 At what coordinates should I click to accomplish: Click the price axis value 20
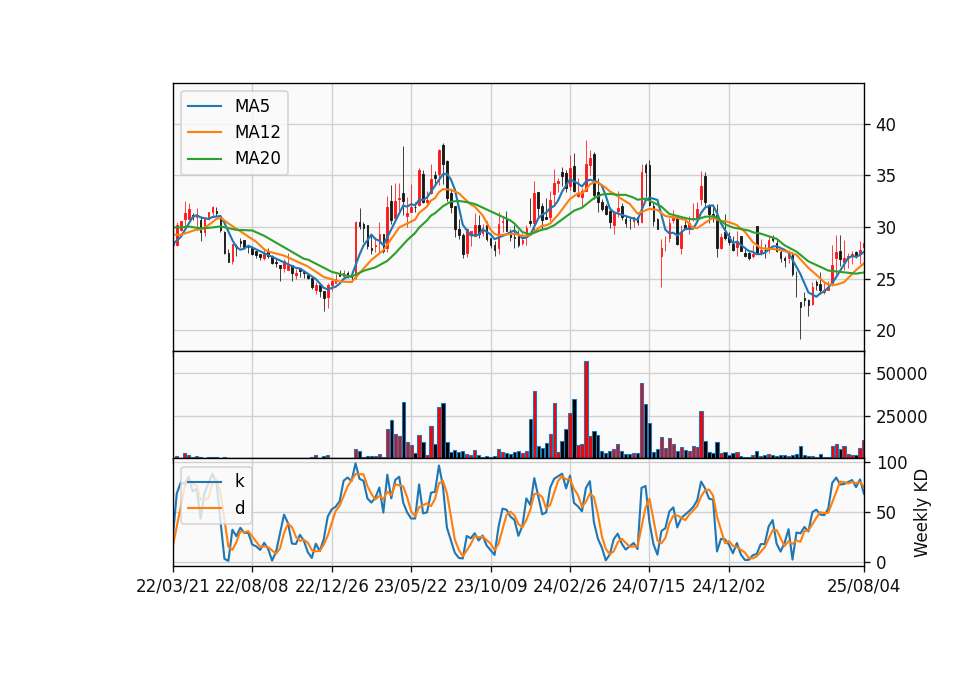(885, 331)
